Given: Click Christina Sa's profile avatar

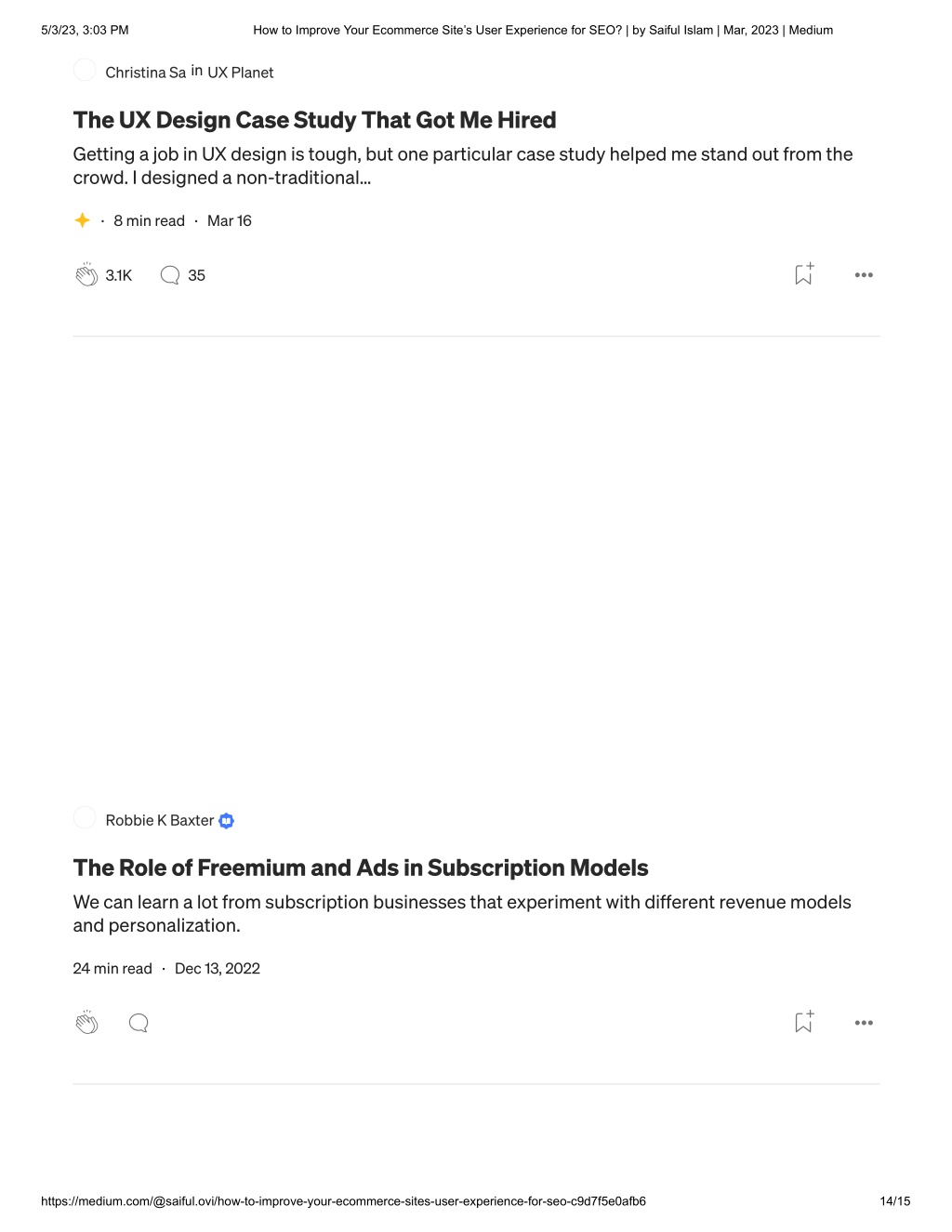Looking at the screenshot, I should tap(85, 70).
